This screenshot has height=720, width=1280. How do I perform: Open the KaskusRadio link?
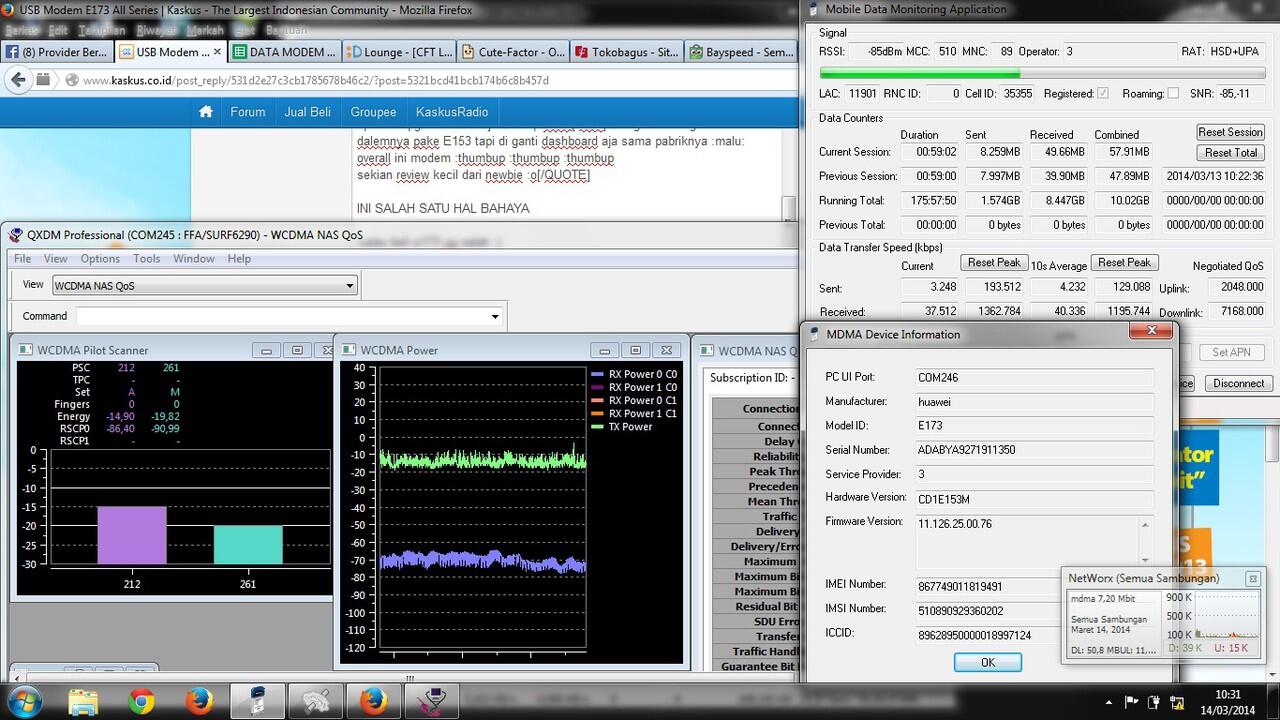452,112
